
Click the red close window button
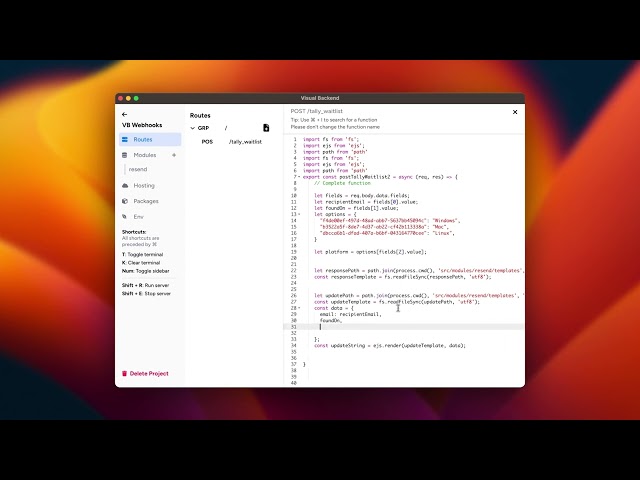click(x=120, y=98)
